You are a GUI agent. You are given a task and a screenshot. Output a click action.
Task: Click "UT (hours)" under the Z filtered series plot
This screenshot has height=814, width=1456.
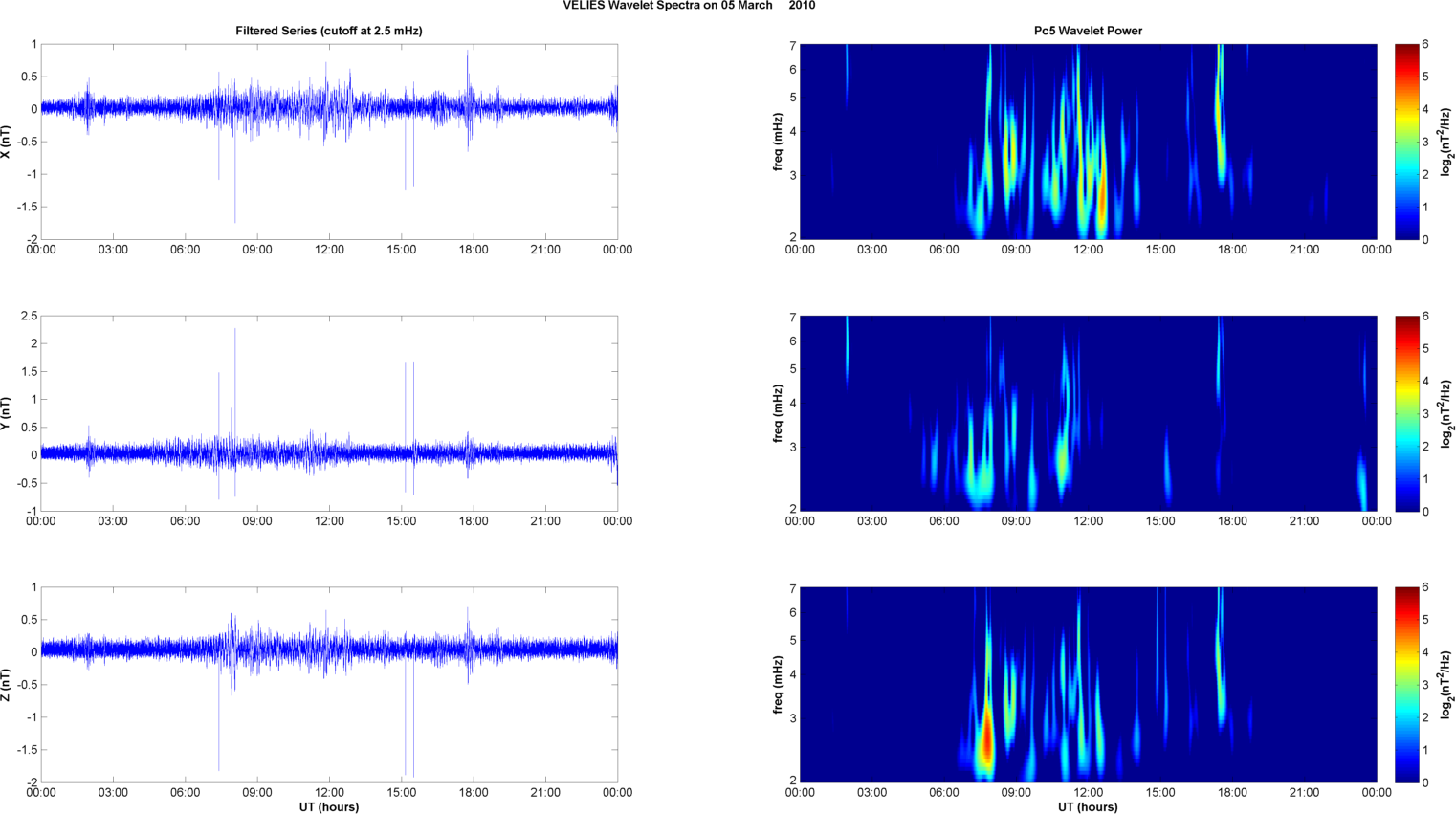point(329,806)
